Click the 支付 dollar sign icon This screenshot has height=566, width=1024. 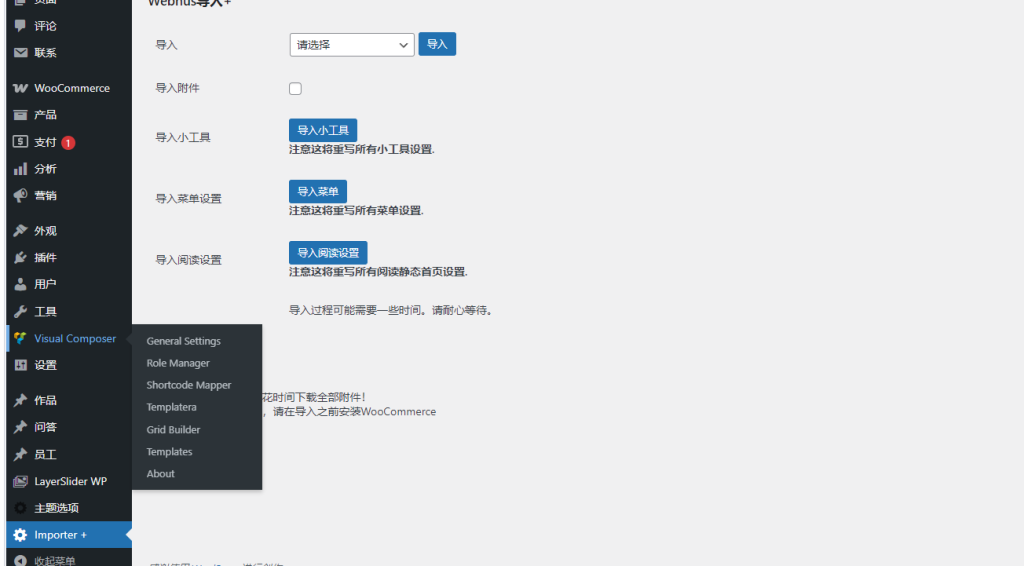pyautogui.click(x=20, y=142)
